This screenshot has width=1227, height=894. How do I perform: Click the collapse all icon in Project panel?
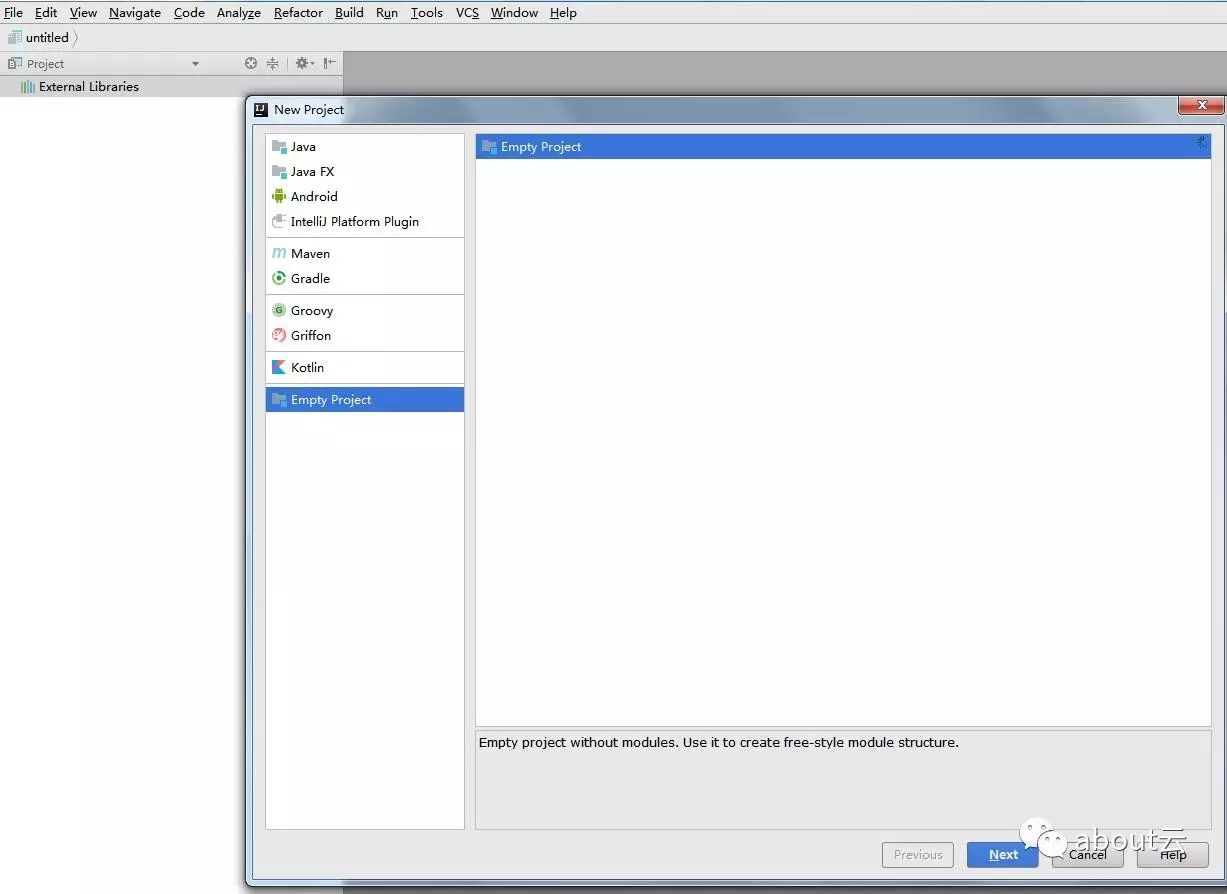[x=272, y=63]
